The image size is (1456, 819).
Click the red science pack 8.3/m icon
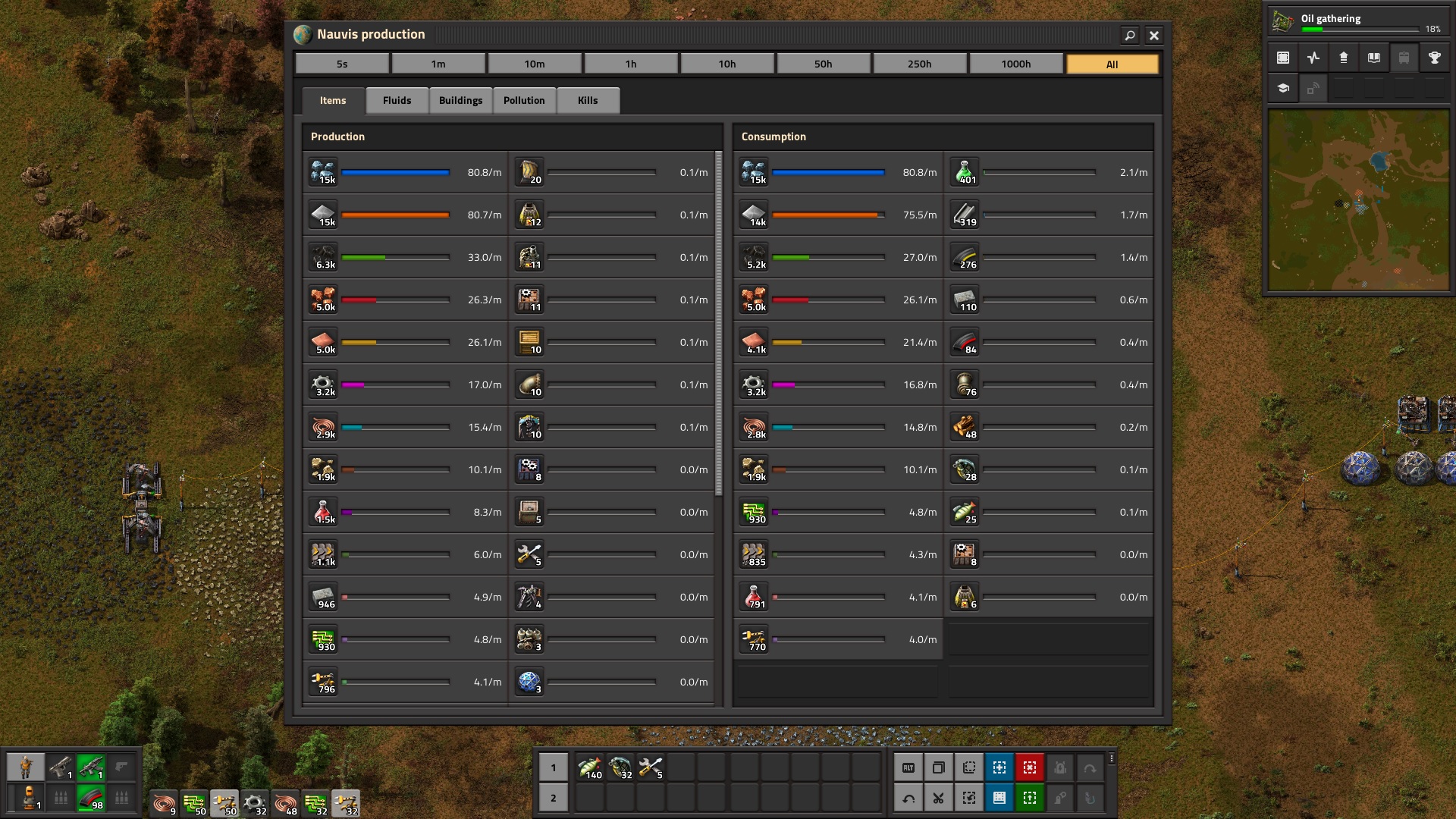pos(324,512)
